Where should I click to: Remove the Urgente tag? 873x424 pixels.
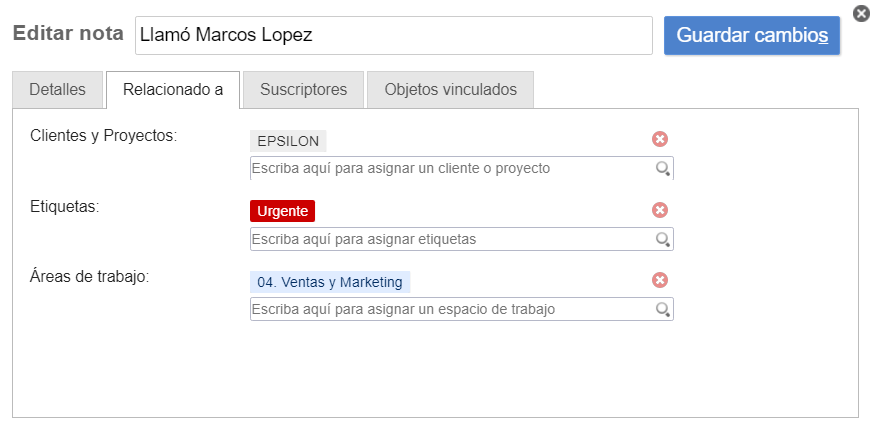coord(660,210)
